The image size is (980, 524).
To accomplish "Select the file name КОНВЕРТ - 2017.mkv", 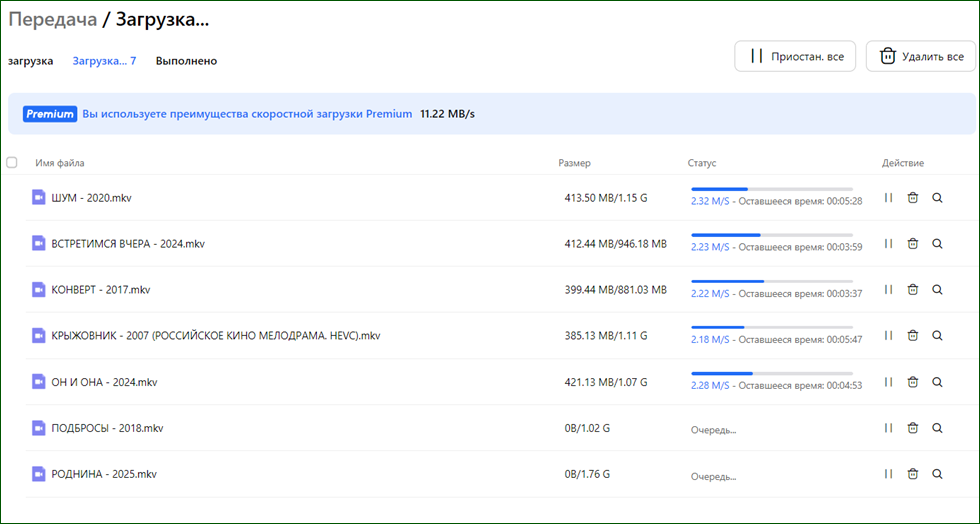I will click(101, 290).
